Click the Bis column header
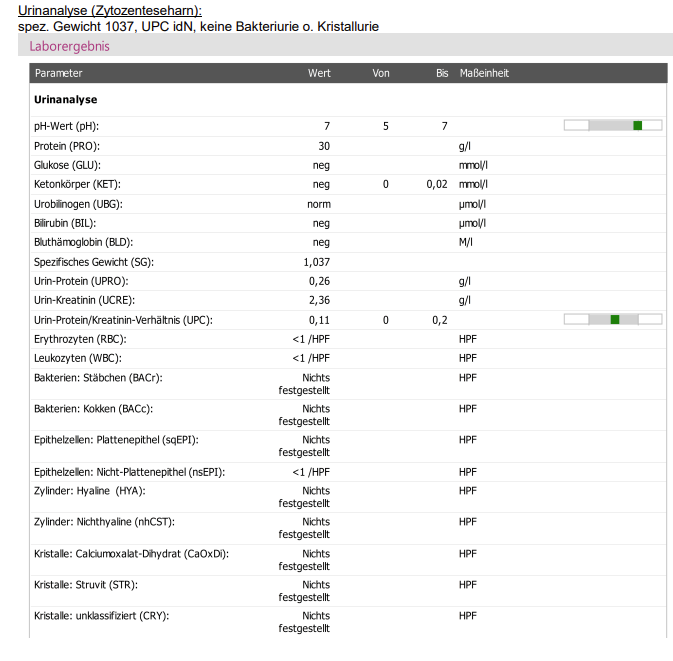 click(x=442, y=73)
